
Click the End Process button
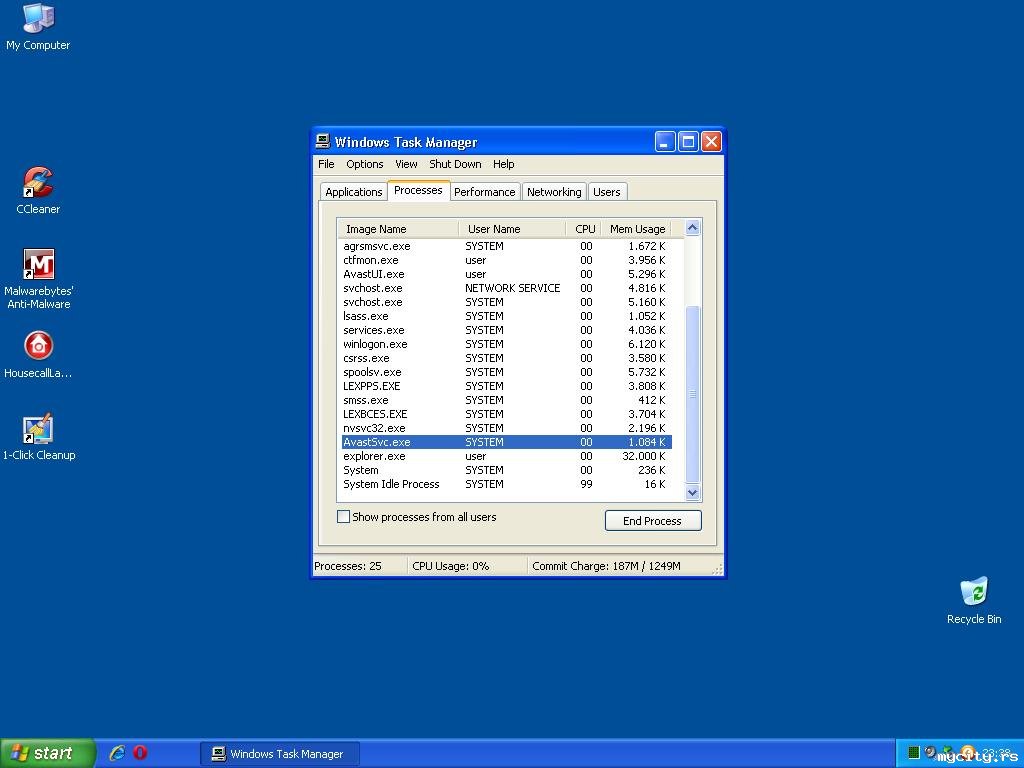tap(653, 520)
